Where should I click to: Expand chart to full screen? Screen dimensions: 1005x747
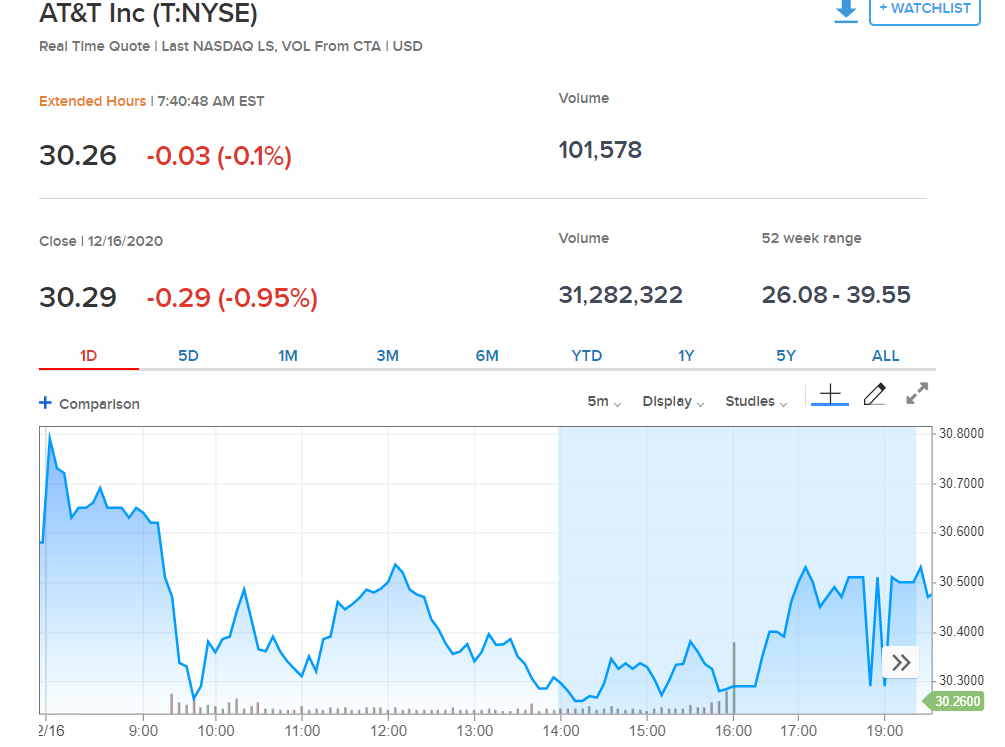917,394
